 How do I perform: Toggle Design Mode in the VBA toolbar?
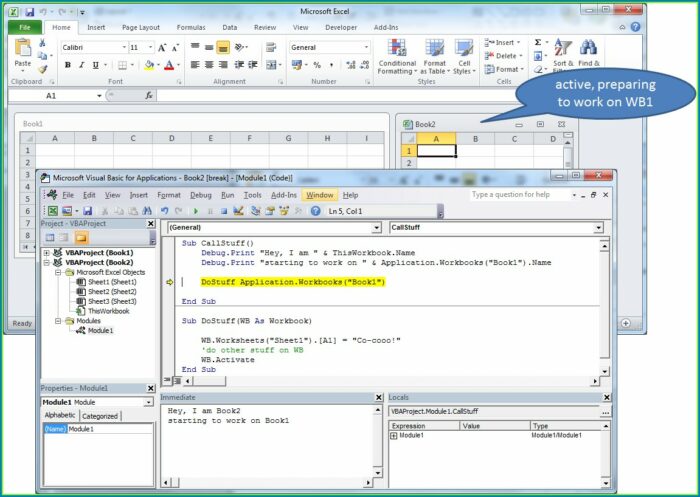[x=238, y=211]
